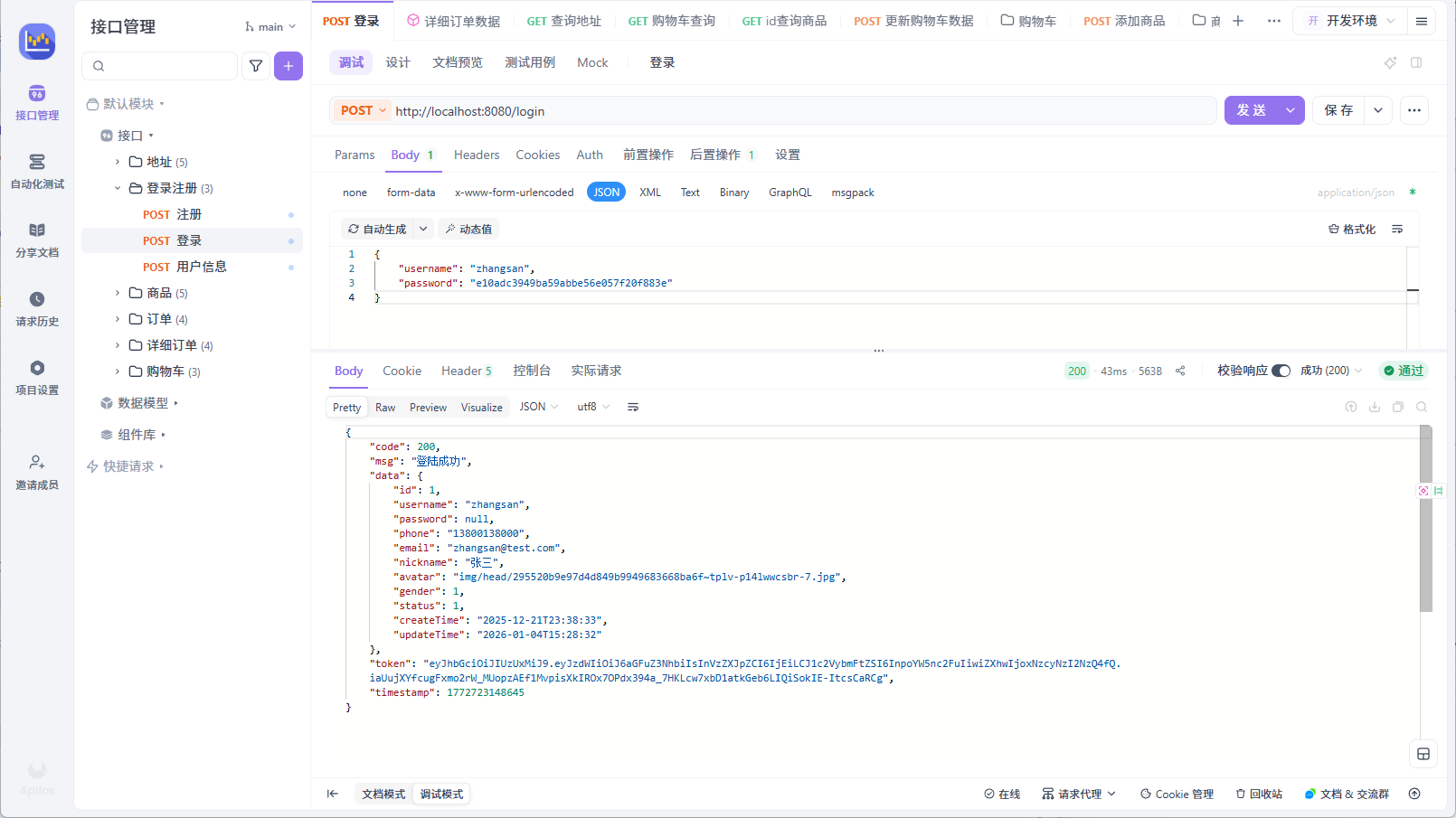Screen dimensions: 1456x818
Task: Click the request URL input field
Action: [x=803, y=111]
